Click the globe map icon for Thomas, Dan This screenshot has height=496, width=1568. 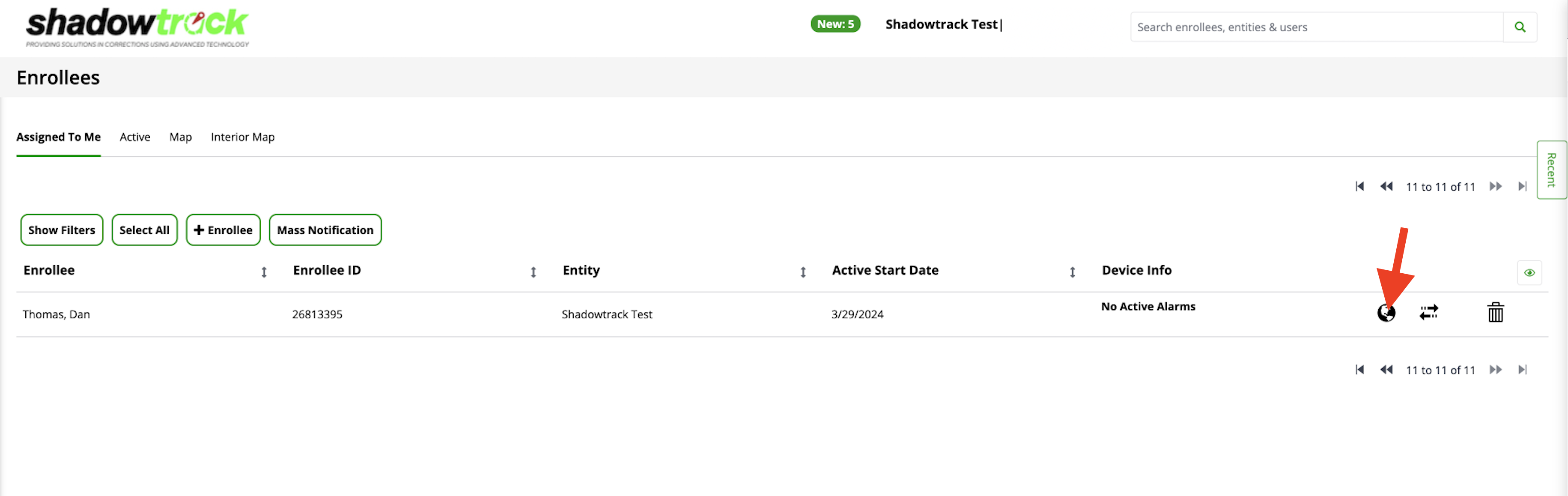pyautogui.click(x=1386, y=313)
